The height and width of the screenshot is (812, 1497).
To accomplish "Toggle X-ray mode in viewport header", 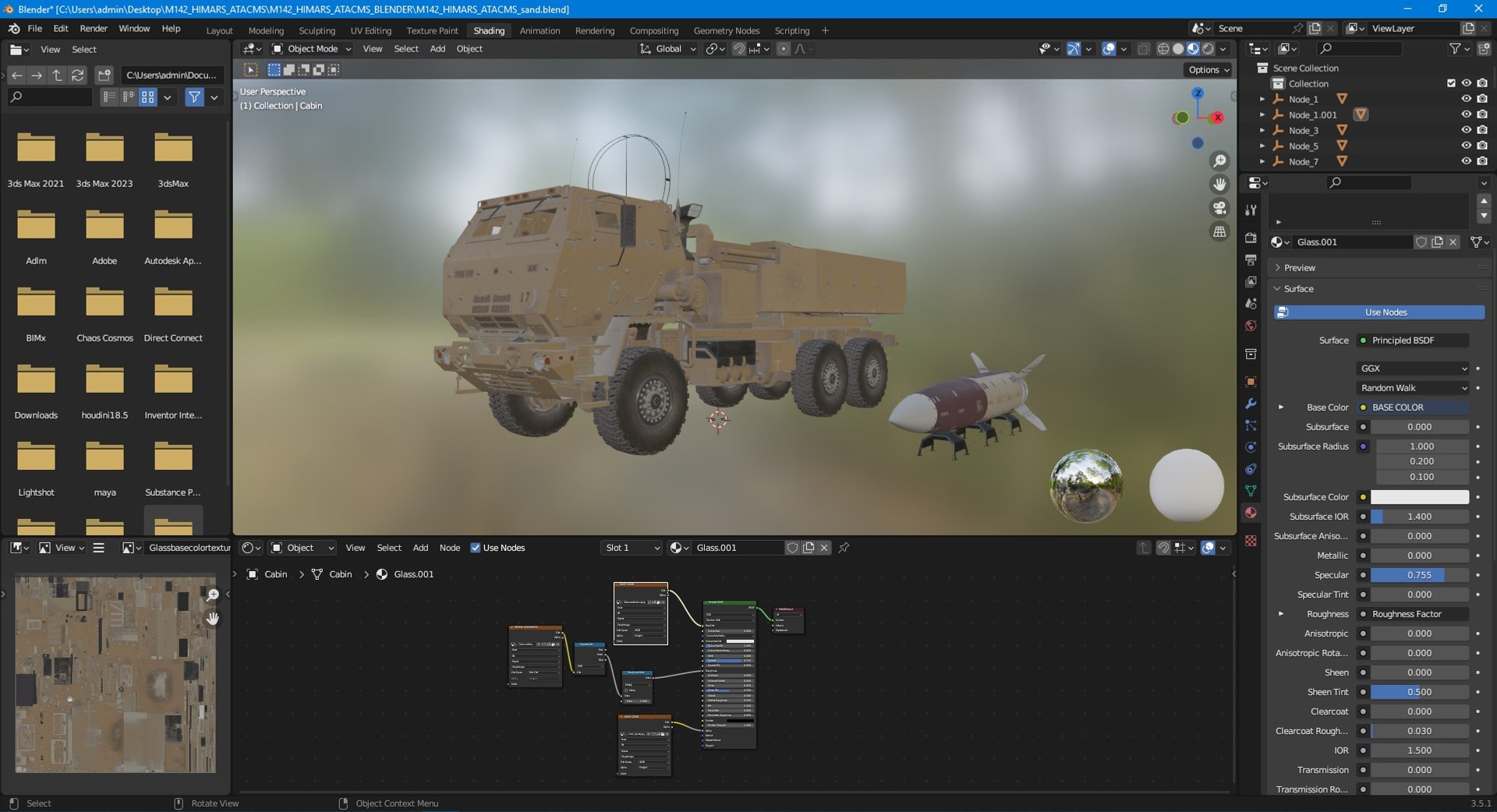I will pyautogui.click(x=1143, y=48).
